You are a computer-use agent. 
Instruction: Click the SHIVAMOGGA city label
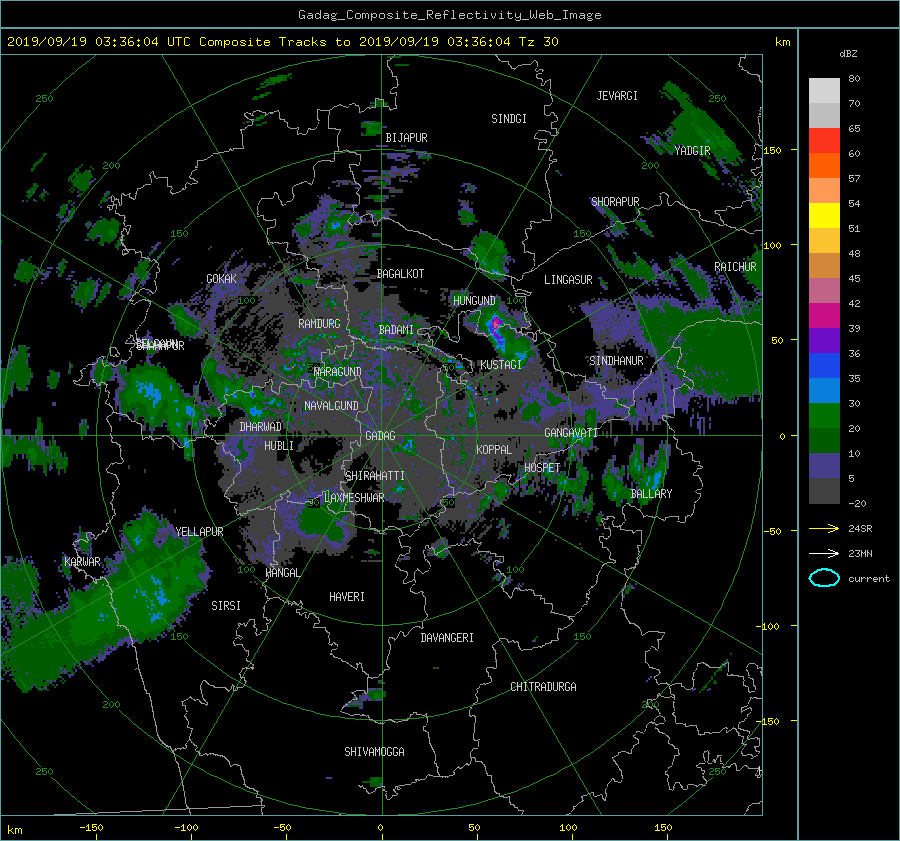(374, 751)
